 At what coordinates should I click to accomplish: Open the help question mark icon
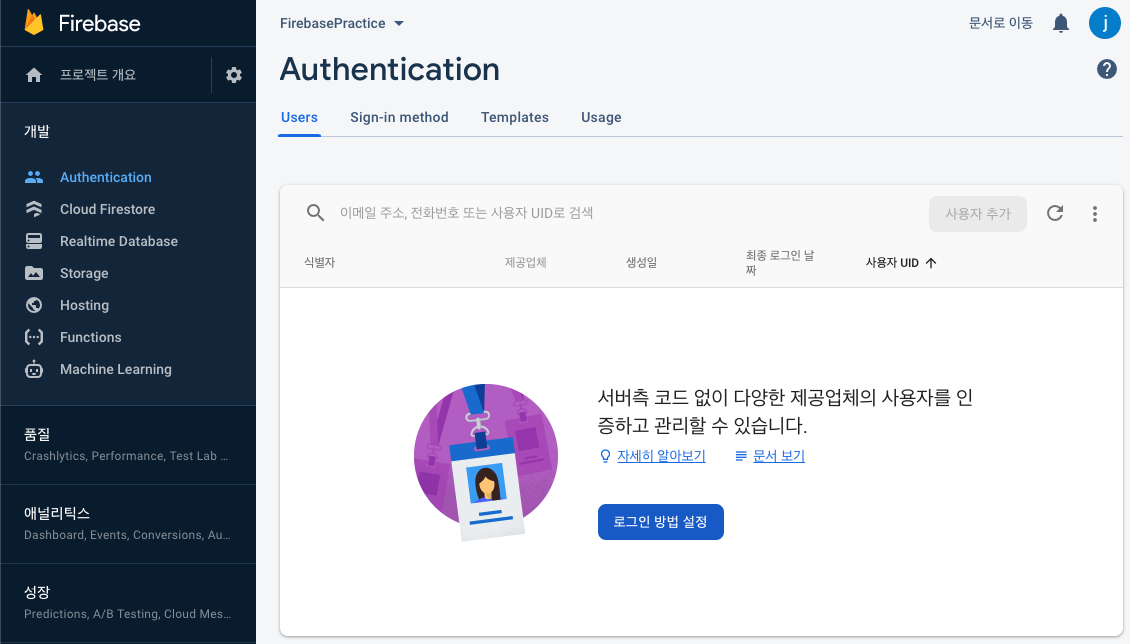pyautogui.click(x=1107, y=69)
